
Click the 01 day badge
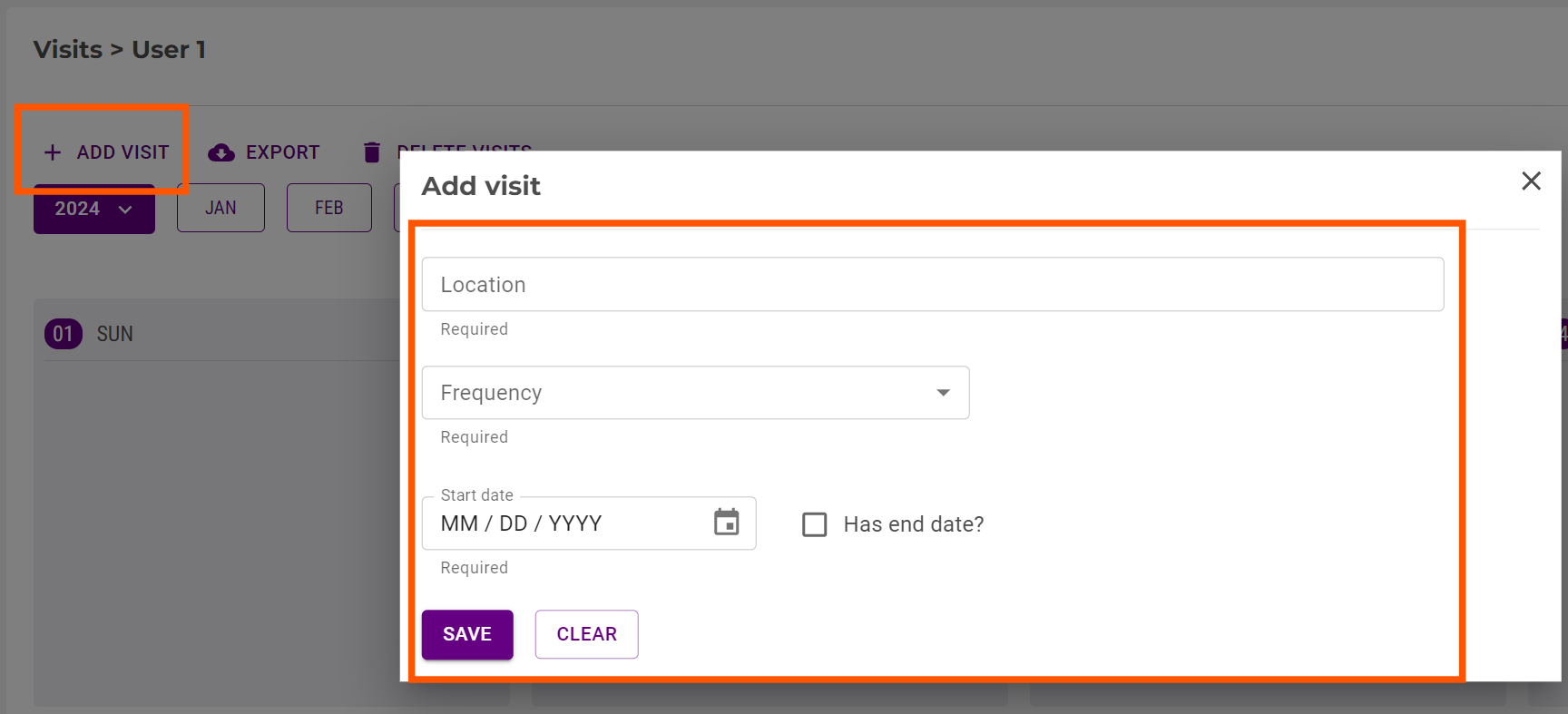[63, 334]
